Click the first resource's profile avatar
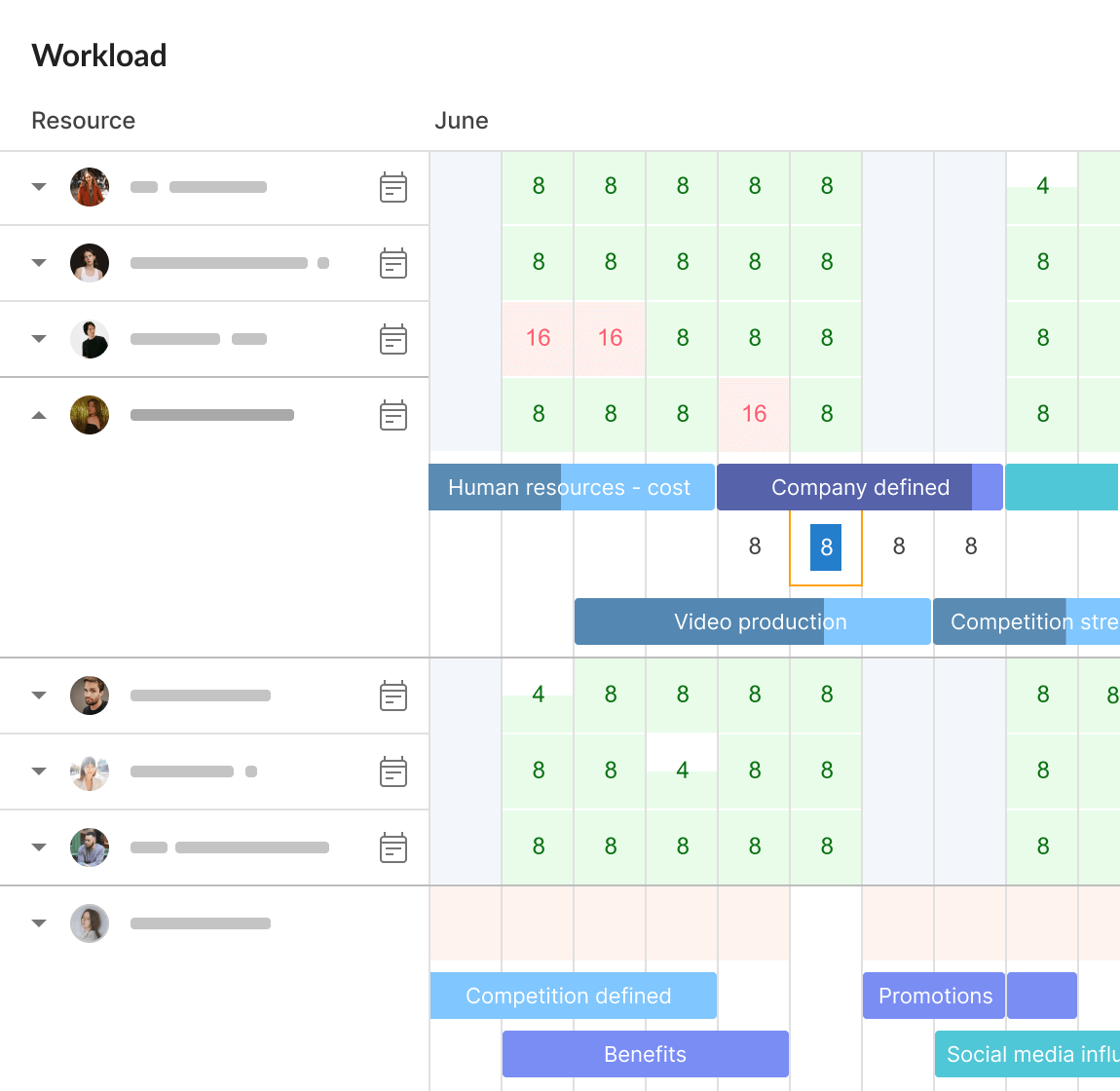The image size is (1120, 1091). (89, 187)
